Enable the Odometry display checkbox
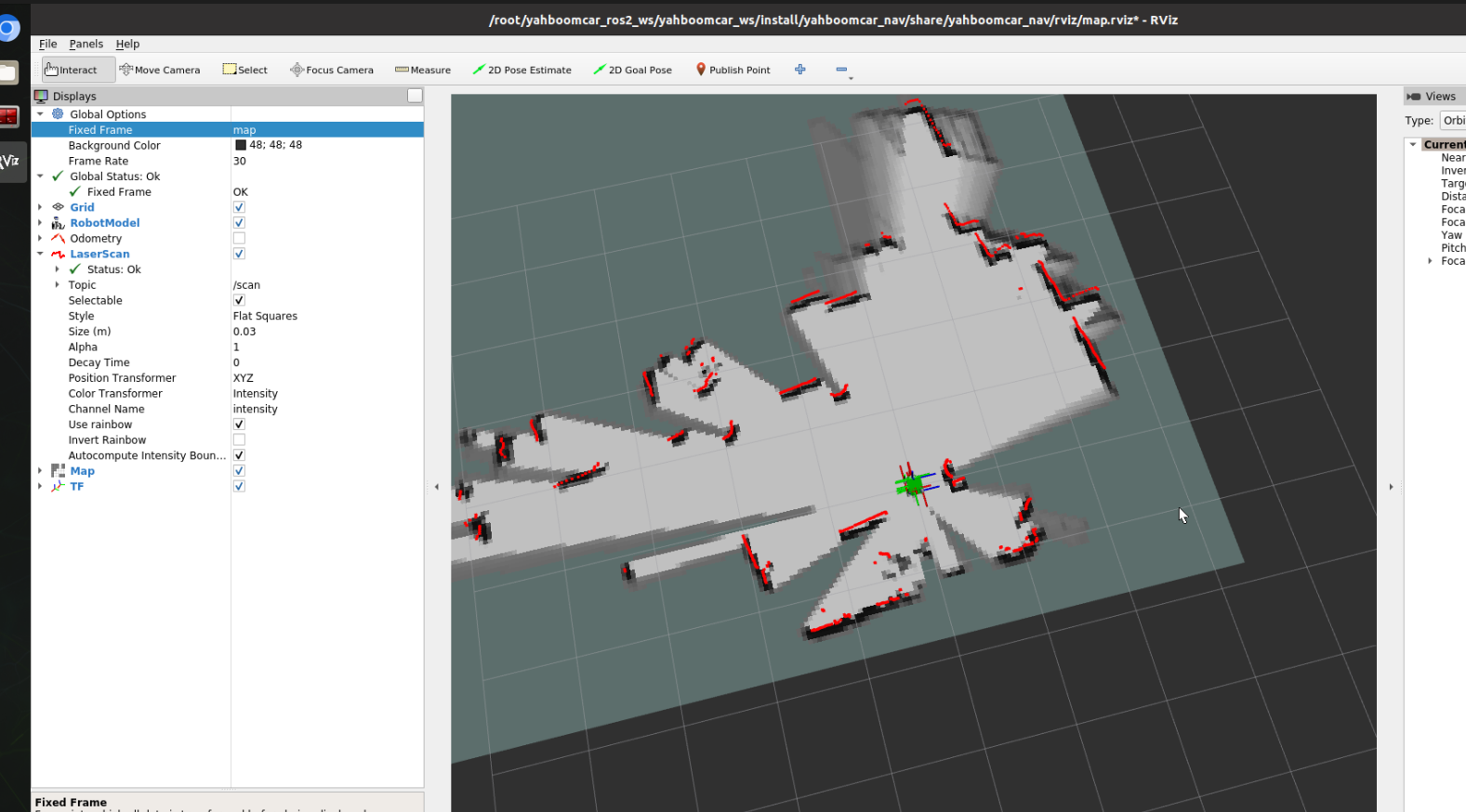 (239, 239)
